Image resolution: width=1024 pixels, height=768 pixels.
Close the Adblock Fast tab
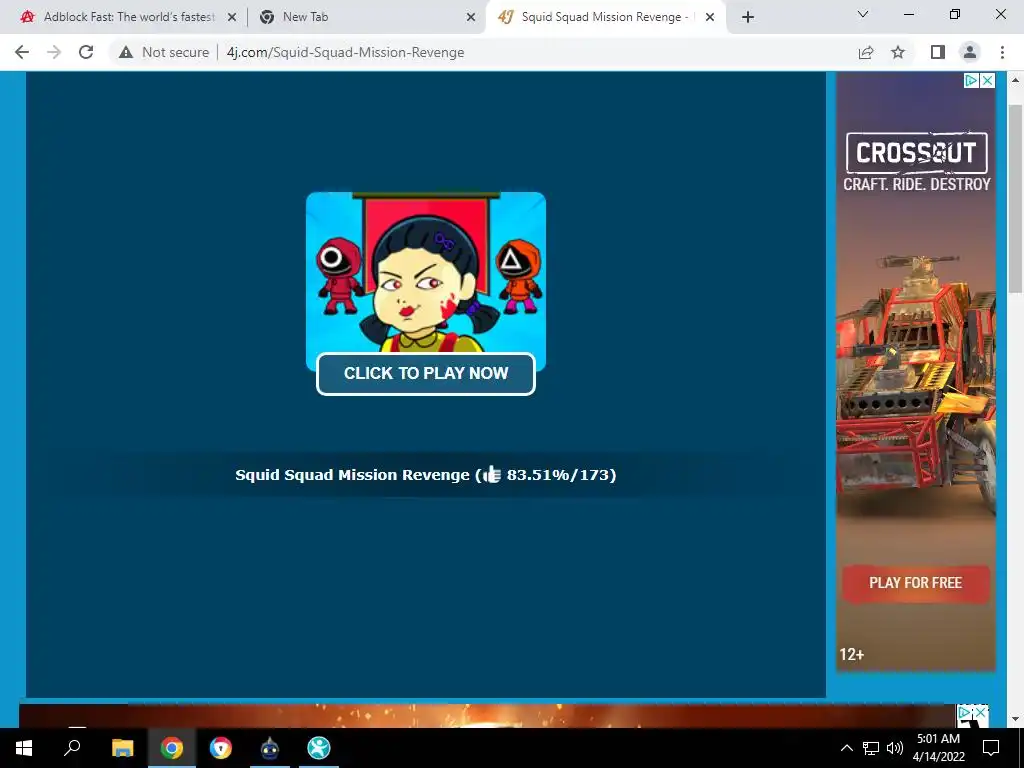231,18
